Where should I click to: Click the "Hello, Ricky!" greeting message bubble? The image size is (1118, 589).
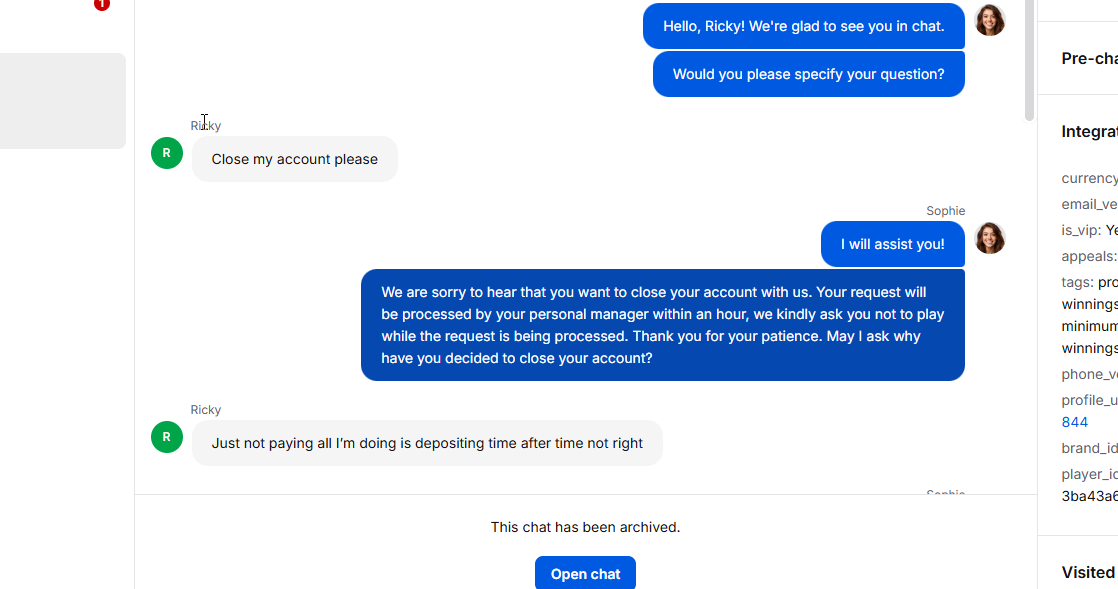[x=803, y=26]
